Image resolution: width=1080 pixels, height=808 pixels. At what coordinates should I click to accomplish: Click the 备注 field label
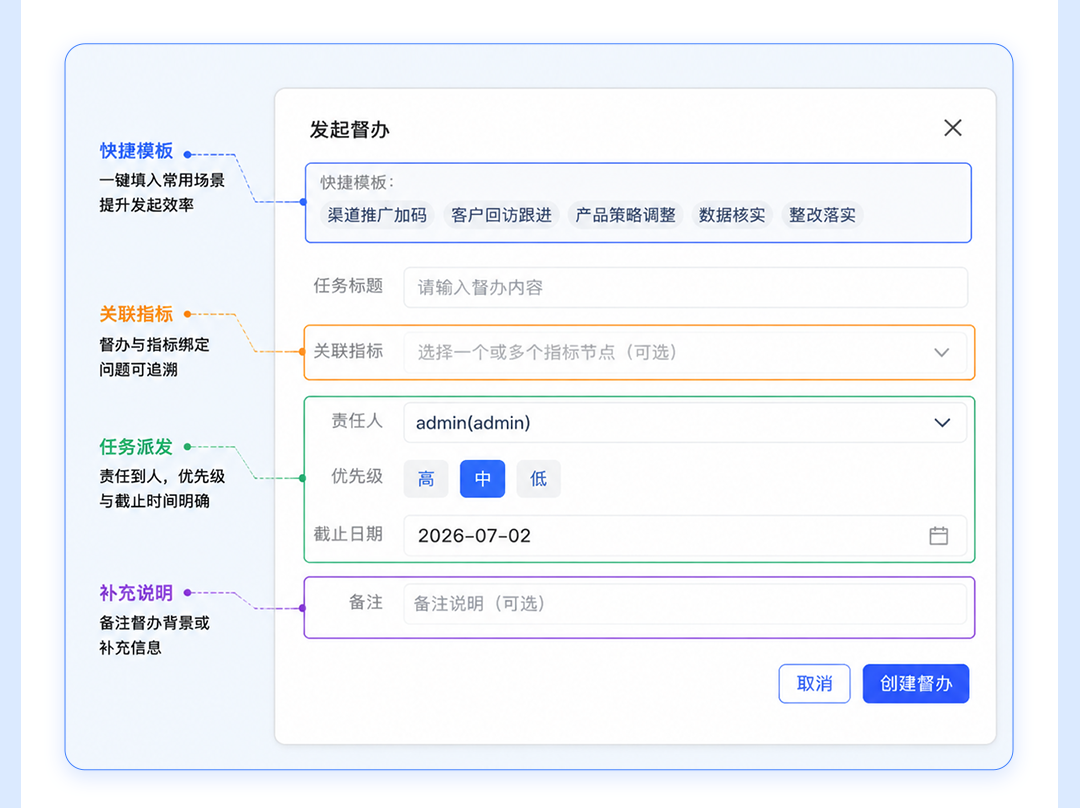click(366, 602)
